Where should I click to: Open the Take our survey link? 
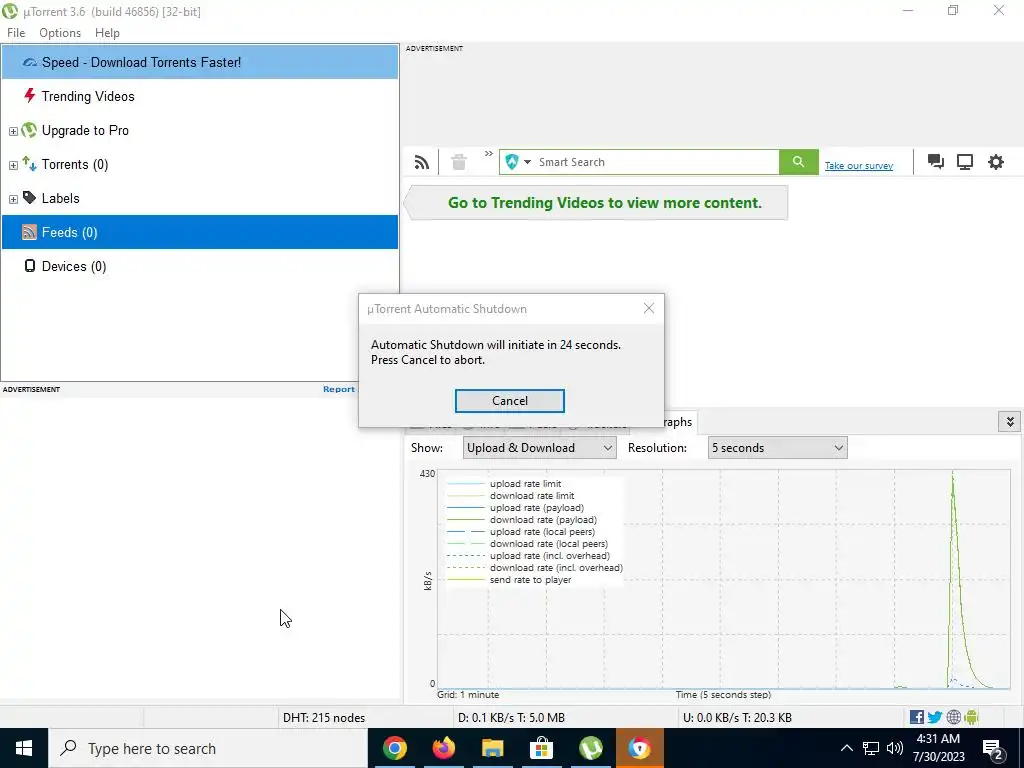859,166
